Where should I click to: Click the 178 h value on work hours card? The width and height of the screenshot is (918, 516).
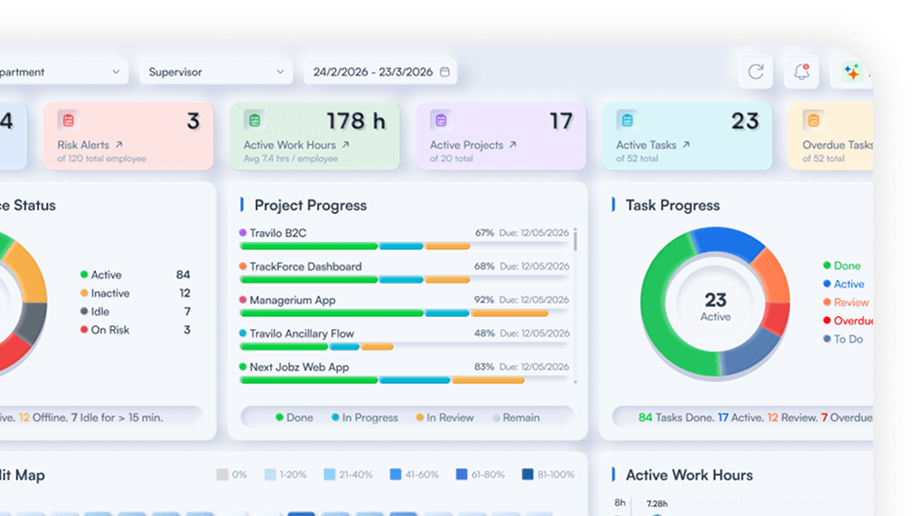pos(356,121)
